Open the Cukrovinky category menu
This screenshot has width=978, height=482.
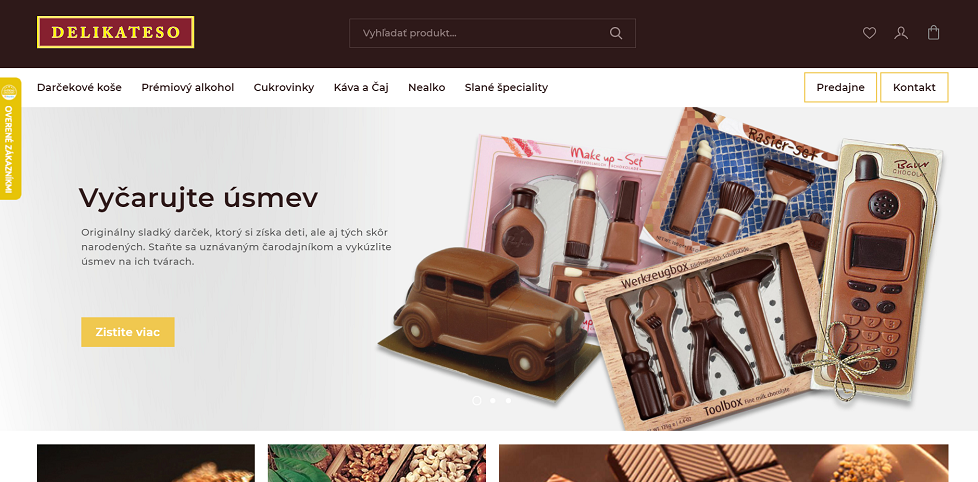pyautogui.click(x=284, y=87)
